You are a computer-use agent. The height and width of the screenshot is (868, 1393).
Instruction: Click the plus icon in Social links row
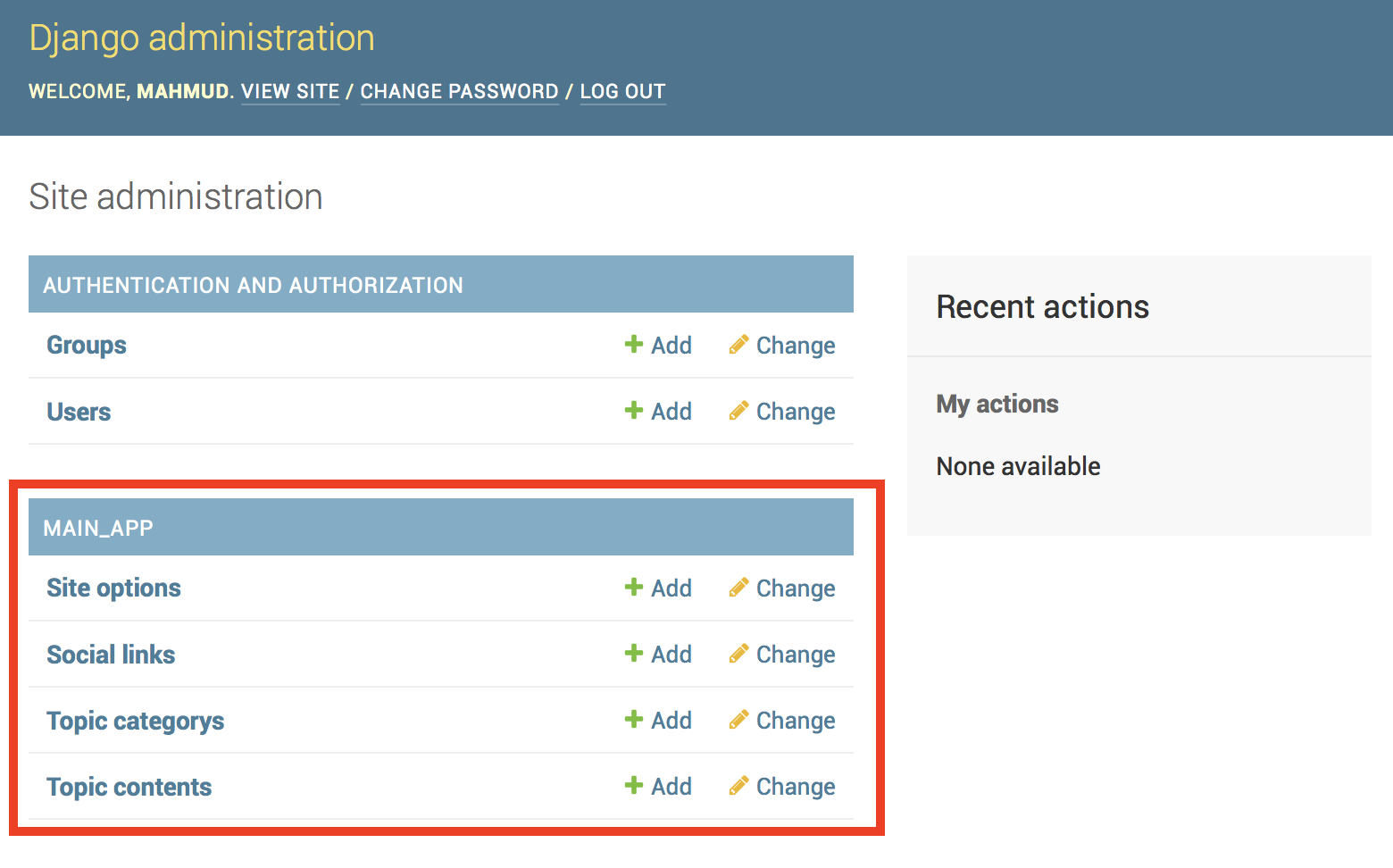pyautogui.click(x=634, y=653)
